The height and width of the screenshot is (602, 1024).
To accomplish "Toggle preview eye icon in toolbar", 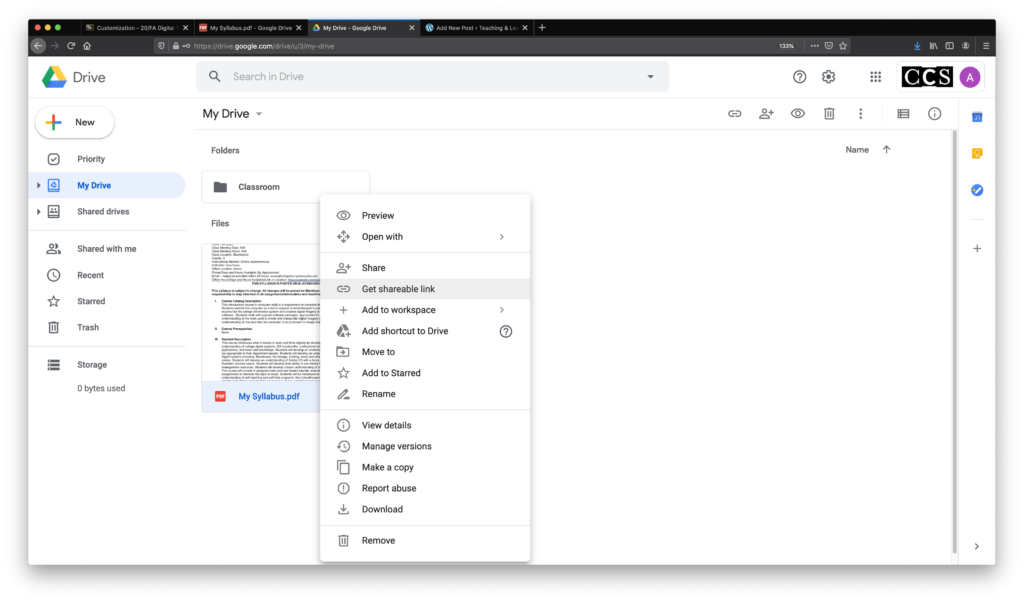I will coord(797,114).
